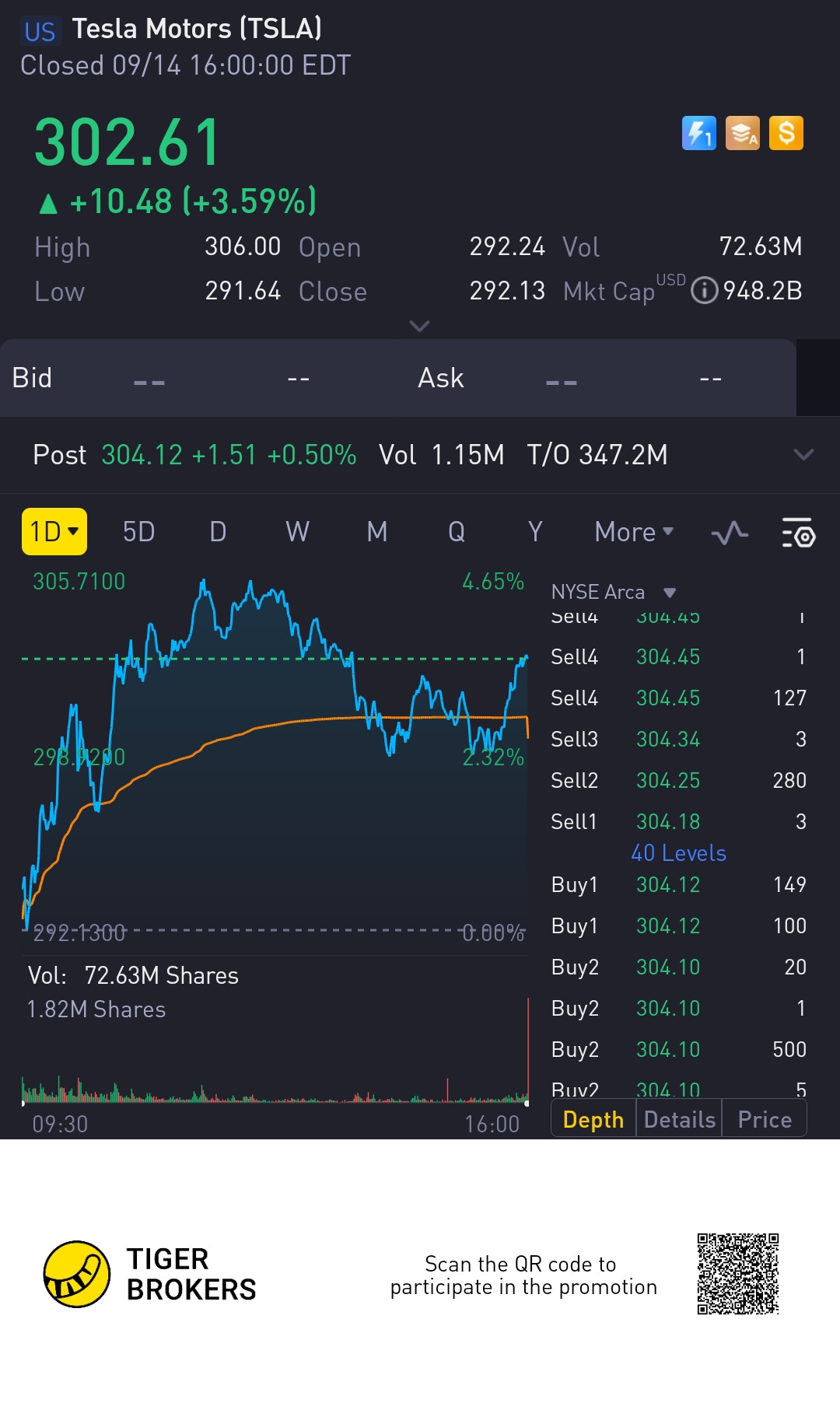Tap the promotion QR code
The image size is (840, 1410).
click(737, 1274)
